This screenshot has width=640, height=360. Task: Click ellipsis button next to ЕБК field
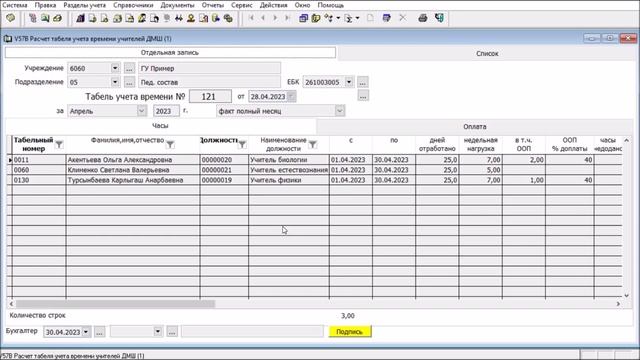point(362,82)
